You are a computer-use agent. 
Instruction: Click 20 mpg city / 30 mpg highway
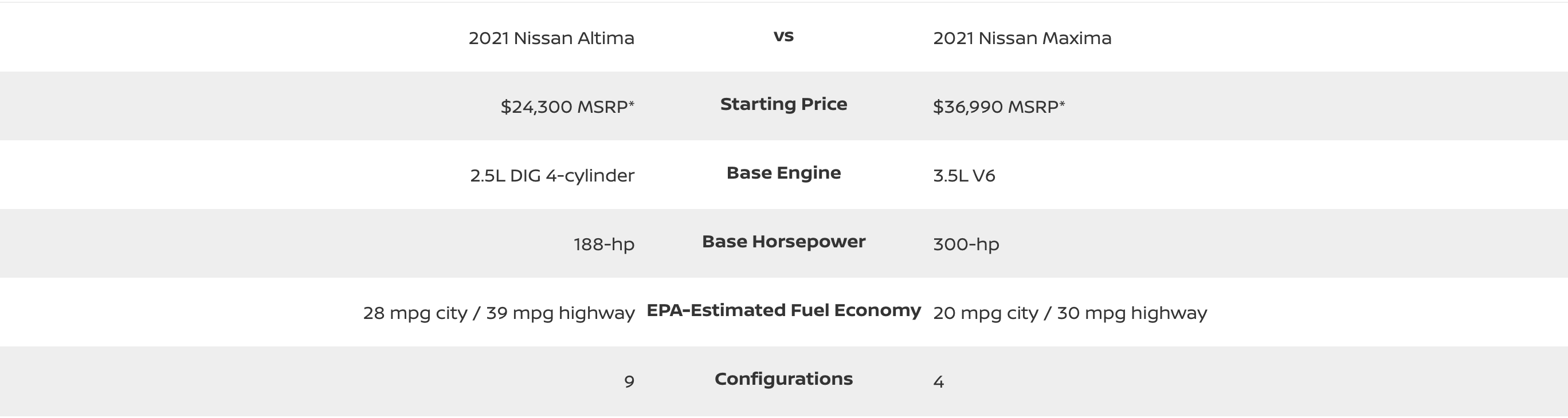point(1070,313)
